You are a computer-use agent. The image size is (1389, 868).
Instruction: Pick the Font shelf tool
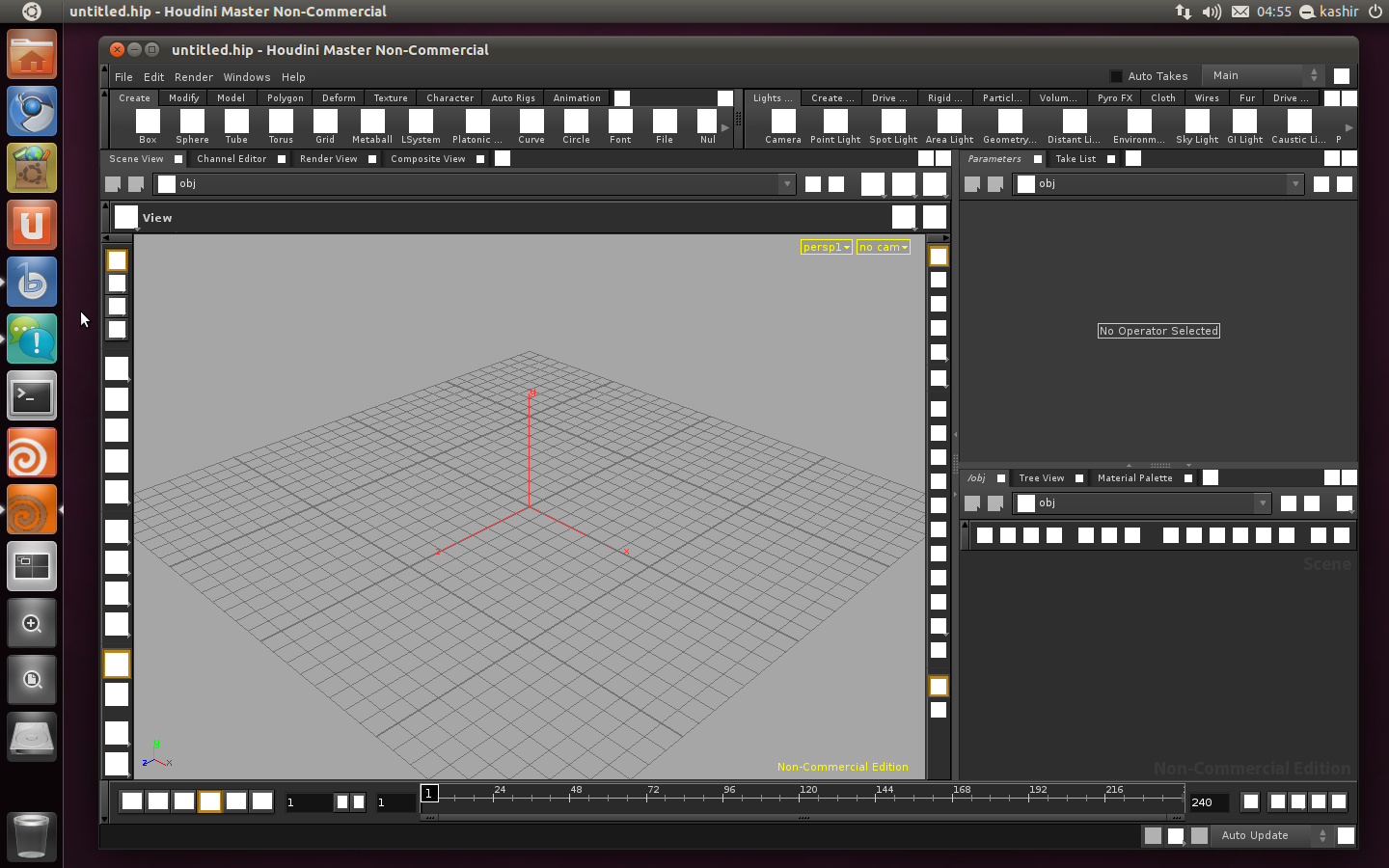pyautogui.click(x=620, y=126)
